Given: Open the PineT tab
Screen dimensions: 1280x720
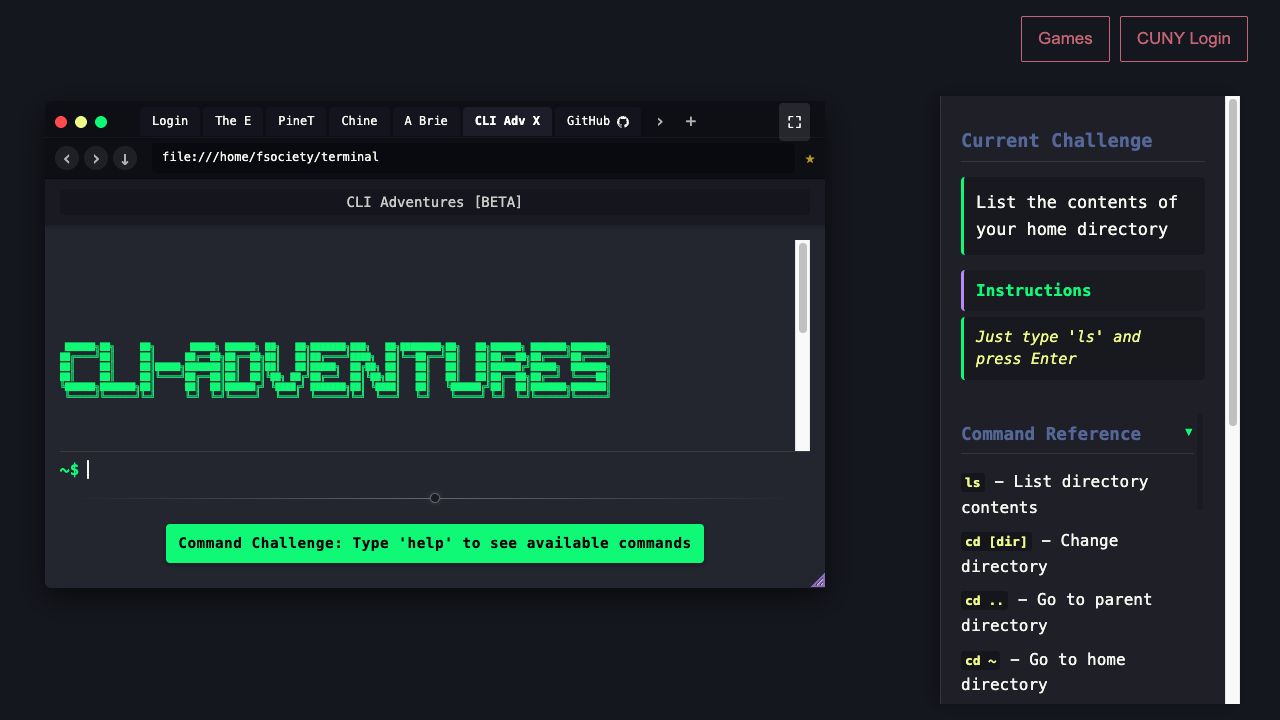Looking at the screenshot, I should pyautogui.click(x=296, y=121).
